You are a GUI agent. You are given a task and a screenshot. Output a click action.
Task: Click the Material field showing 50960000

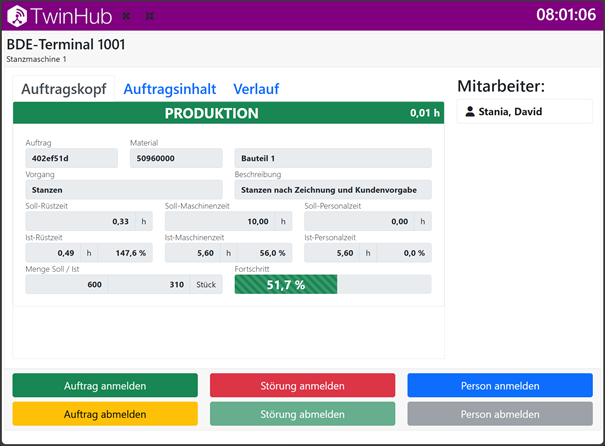[176, 158]
